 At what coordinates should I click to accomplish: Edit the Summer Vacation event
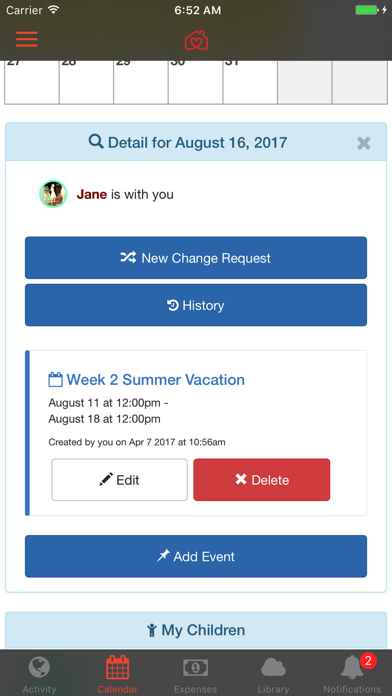[119, 480]
